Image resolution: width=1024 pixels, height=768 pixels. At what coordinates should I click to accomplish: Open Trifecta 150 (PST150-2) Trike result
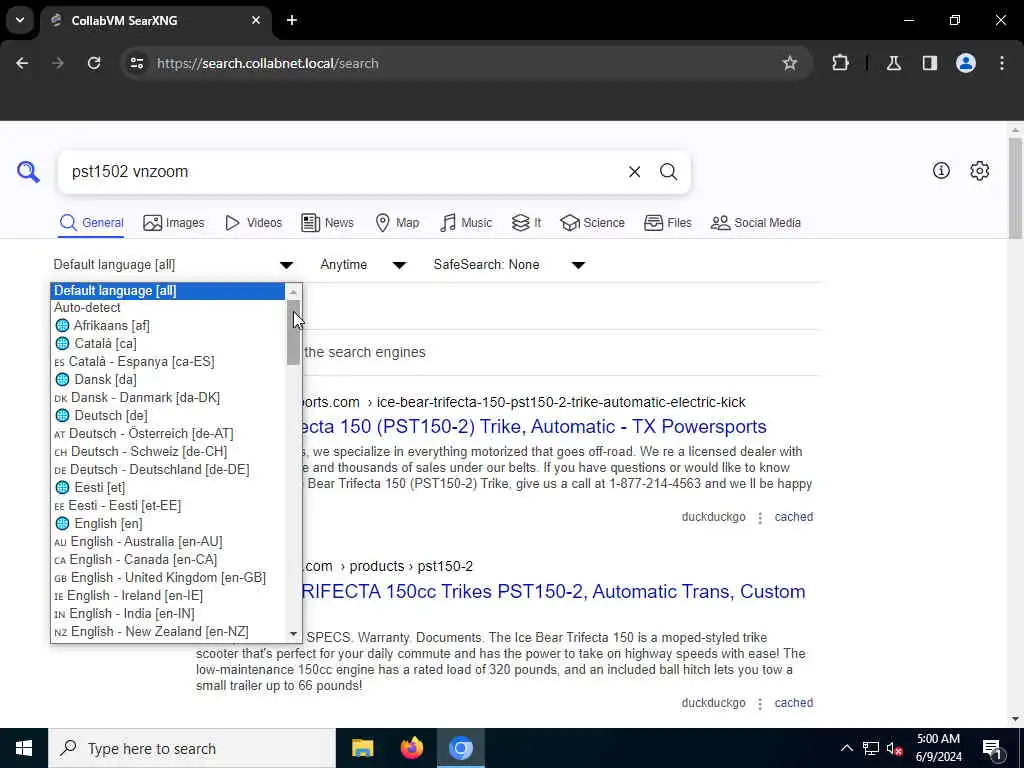click(534, 426)
